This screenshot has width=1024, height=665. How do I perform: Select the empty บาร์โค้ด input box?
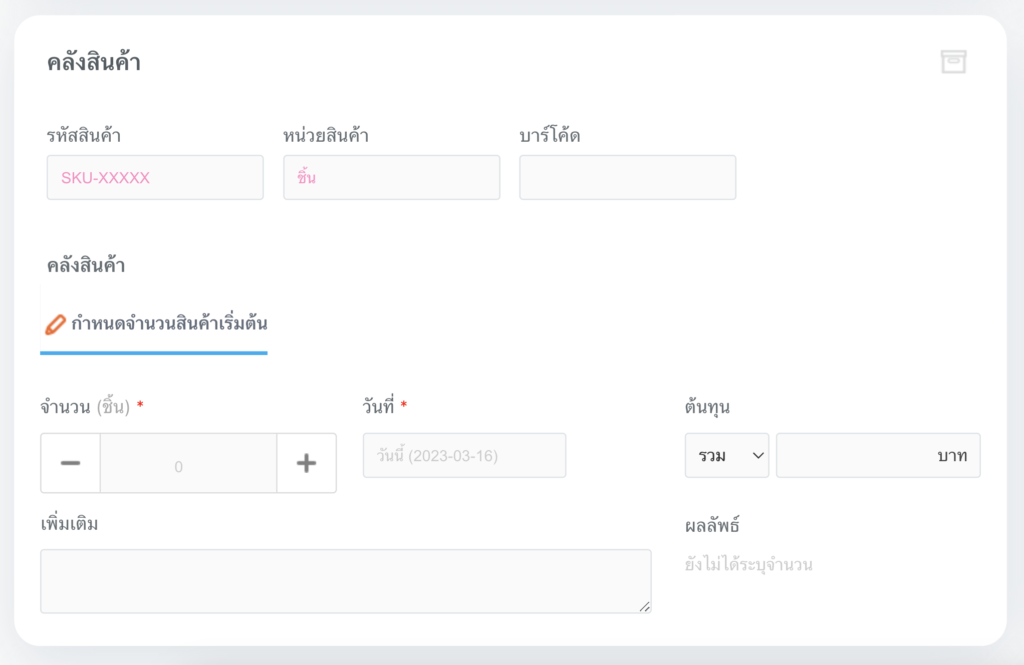pyautogui.click(x=627, y=178)
